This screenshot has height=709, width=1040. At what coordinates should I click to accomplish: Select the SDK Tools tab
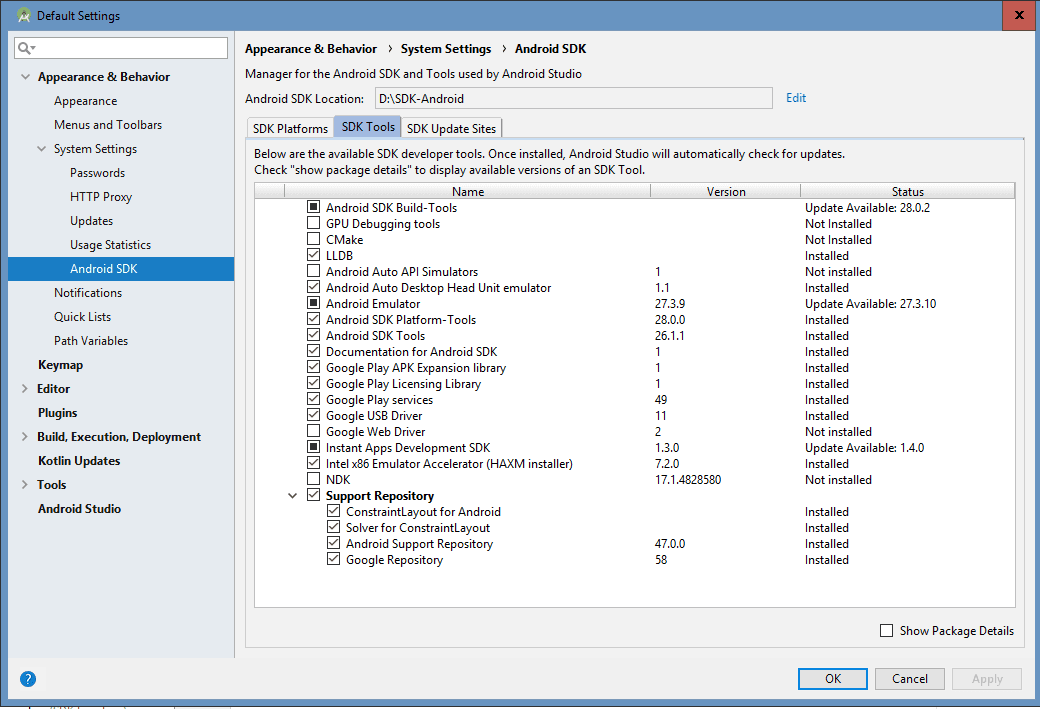[x=367, y=127]
